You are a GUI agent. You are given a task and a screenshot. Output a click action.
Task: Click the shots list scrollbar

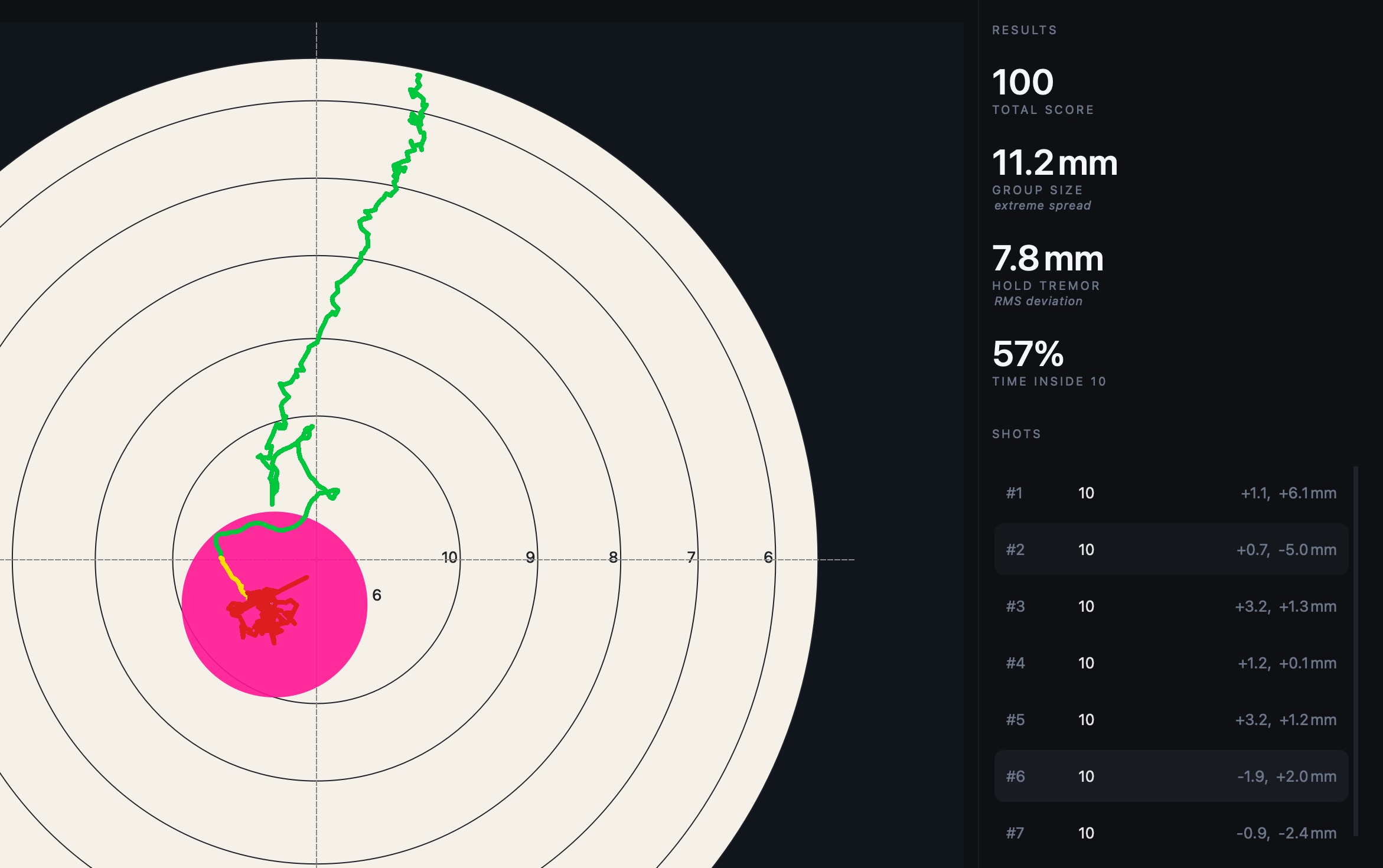1356,651
